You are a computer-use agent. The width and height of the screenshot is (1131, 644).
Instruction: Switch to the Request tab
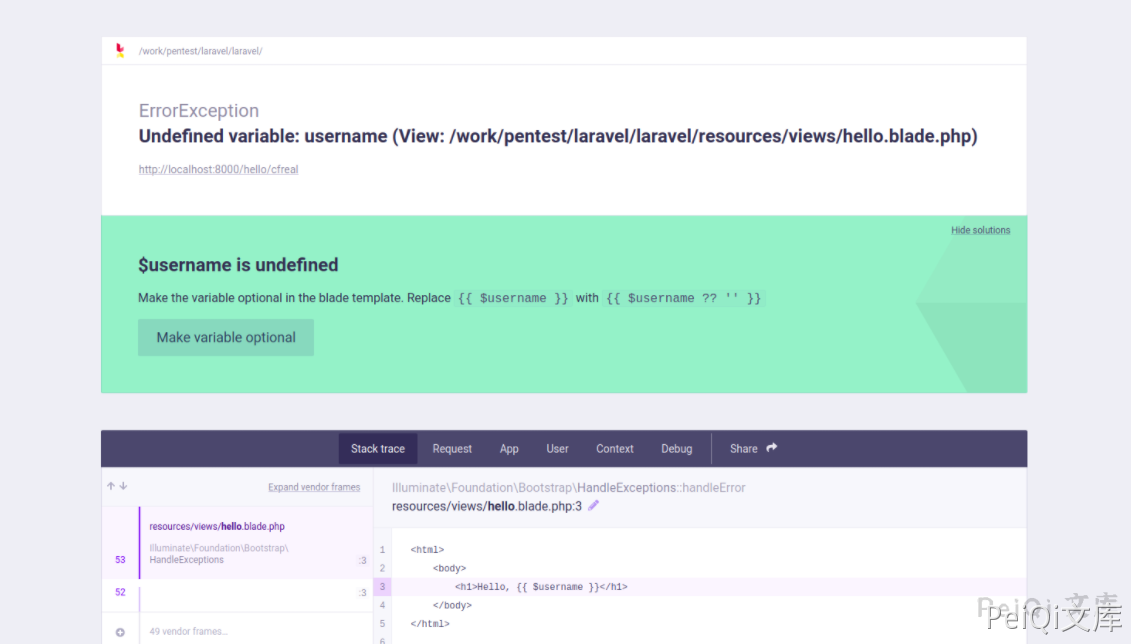coord(452,449)
